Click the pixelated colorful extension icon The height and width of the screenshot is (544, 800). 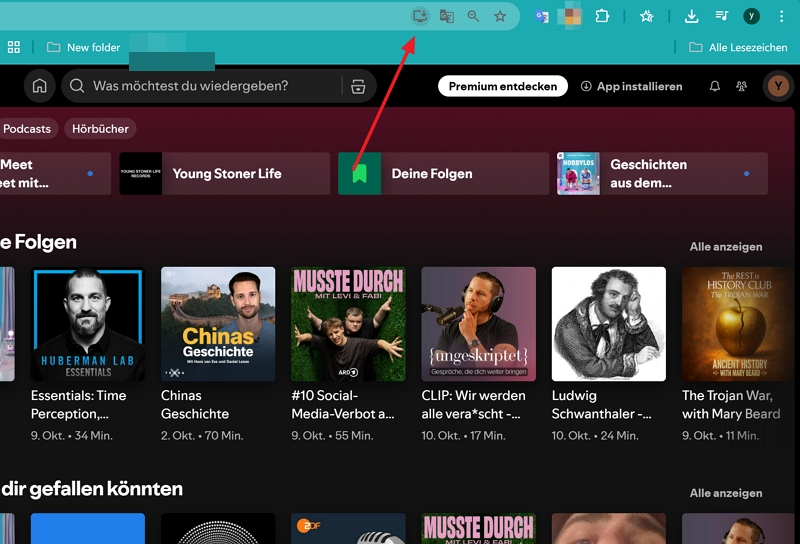tap(569, 16)
